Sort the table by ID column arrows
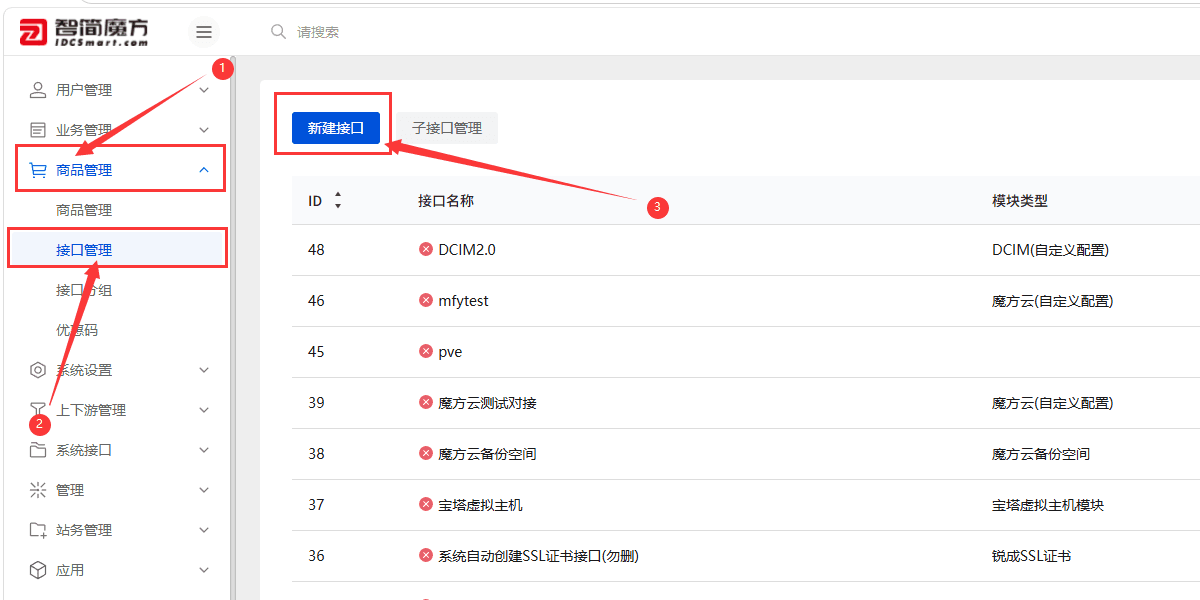1200x600 pixels. click(338, 200)
